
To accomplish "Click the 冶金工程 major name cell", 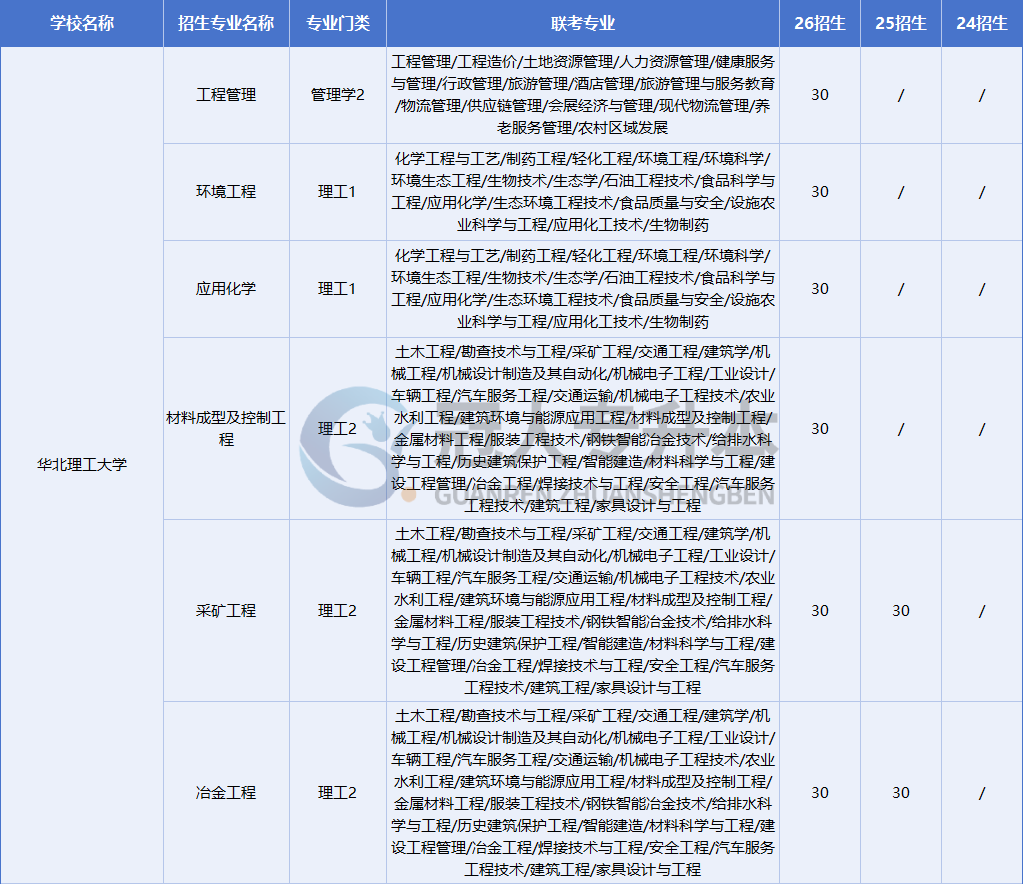I will pyautogui.click(x=226, y=793).
